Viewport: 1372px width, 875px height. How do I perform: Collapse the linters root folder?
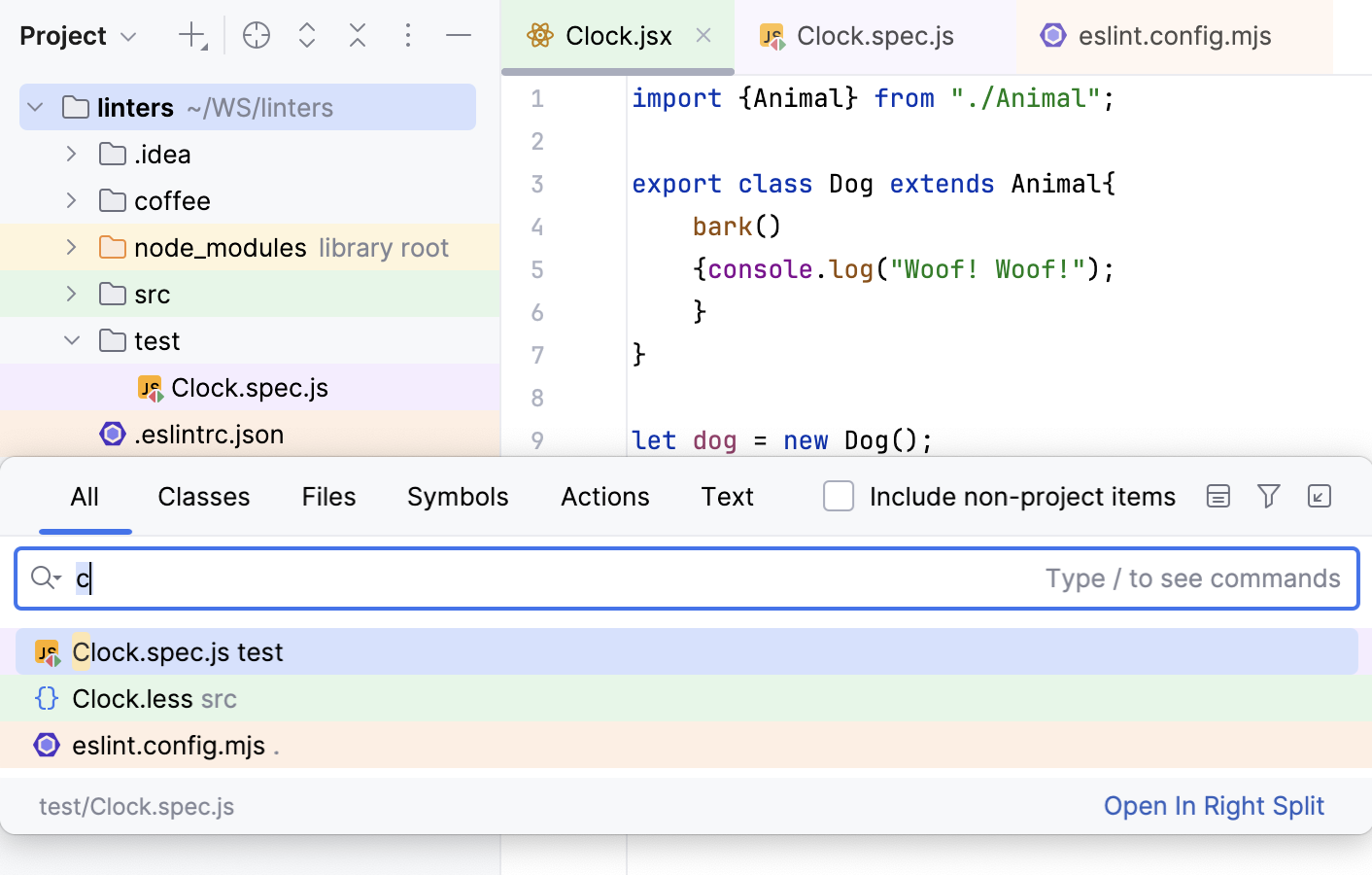[36, 107]
